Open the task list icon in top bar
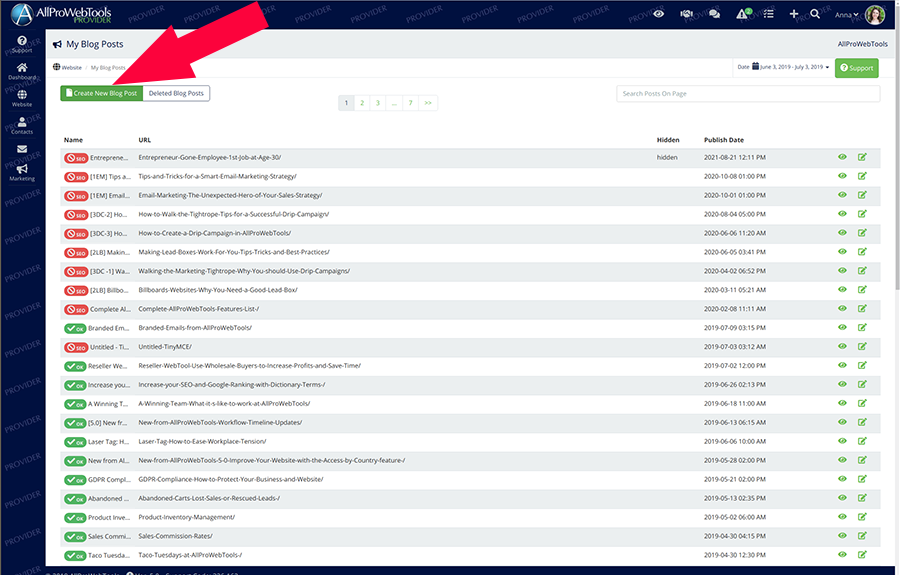900x575 pixels. [x=769, y=14]
